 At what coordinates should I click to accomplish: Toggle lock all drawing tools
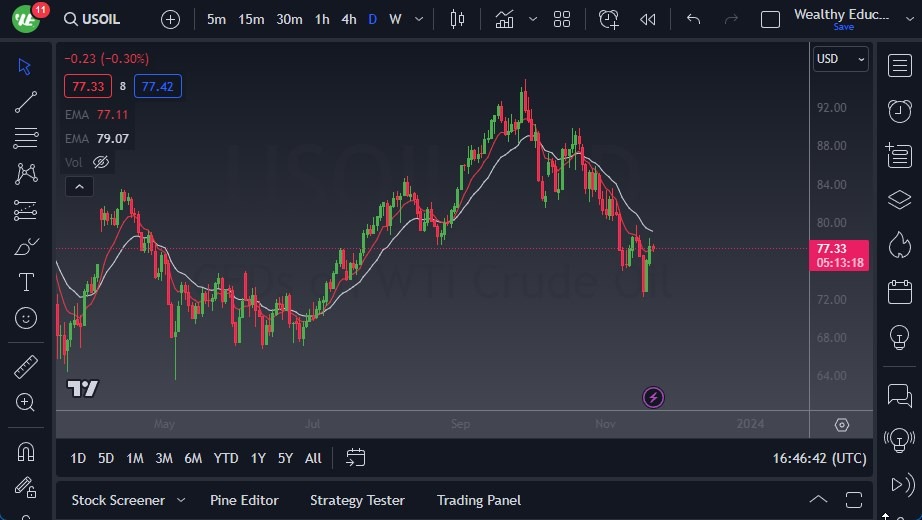(x=26, y=487)
